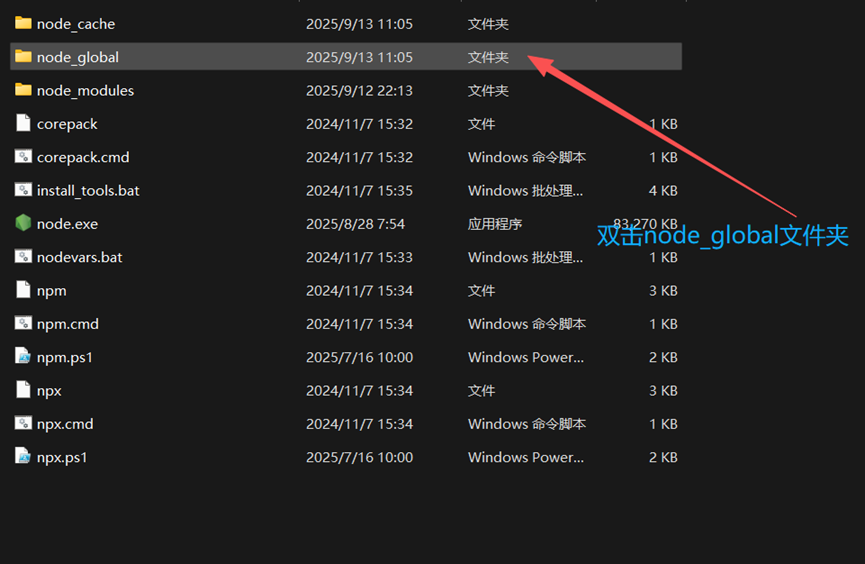Click the npx blank file icon

click(23, 389)
